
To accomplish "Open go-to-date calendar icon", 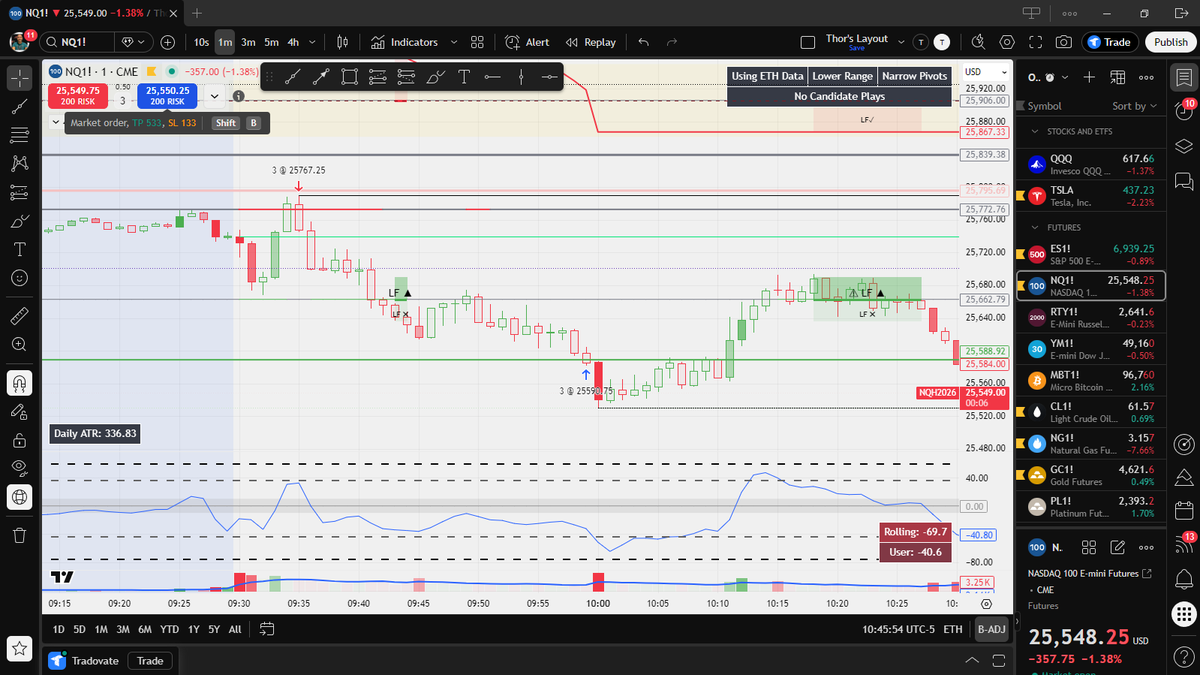I will pos(267,629).
